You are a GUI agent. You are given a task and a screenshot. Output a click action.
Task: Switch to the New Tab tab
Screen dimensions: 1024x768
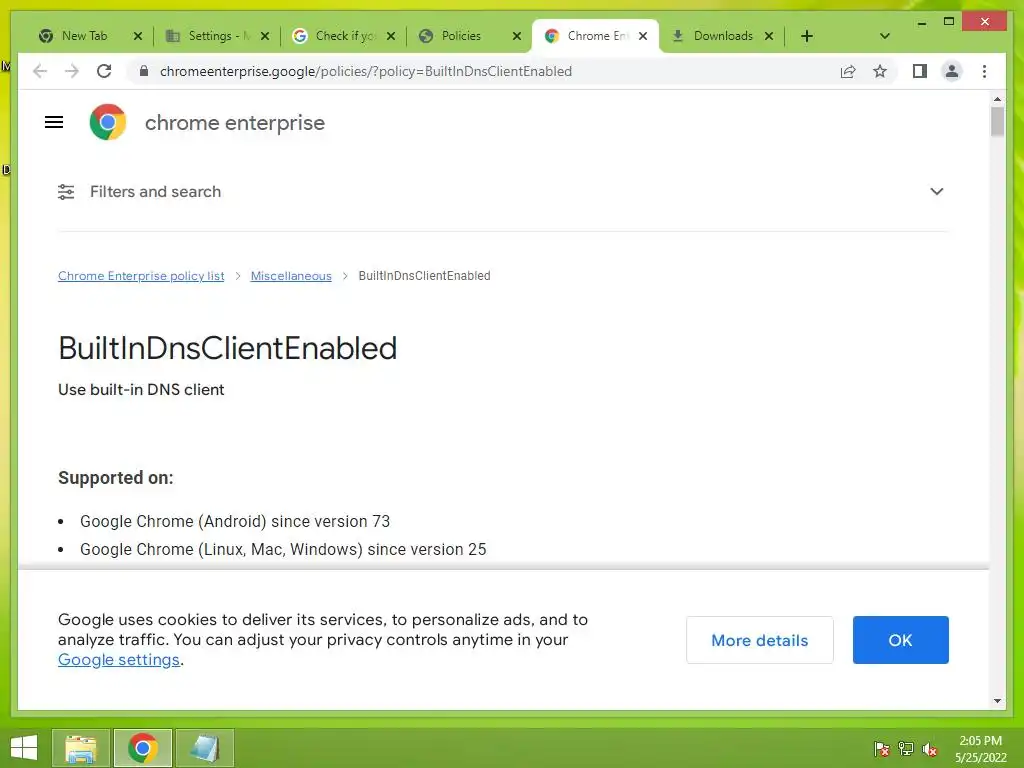pyautogui.click(x=84, y=36)
